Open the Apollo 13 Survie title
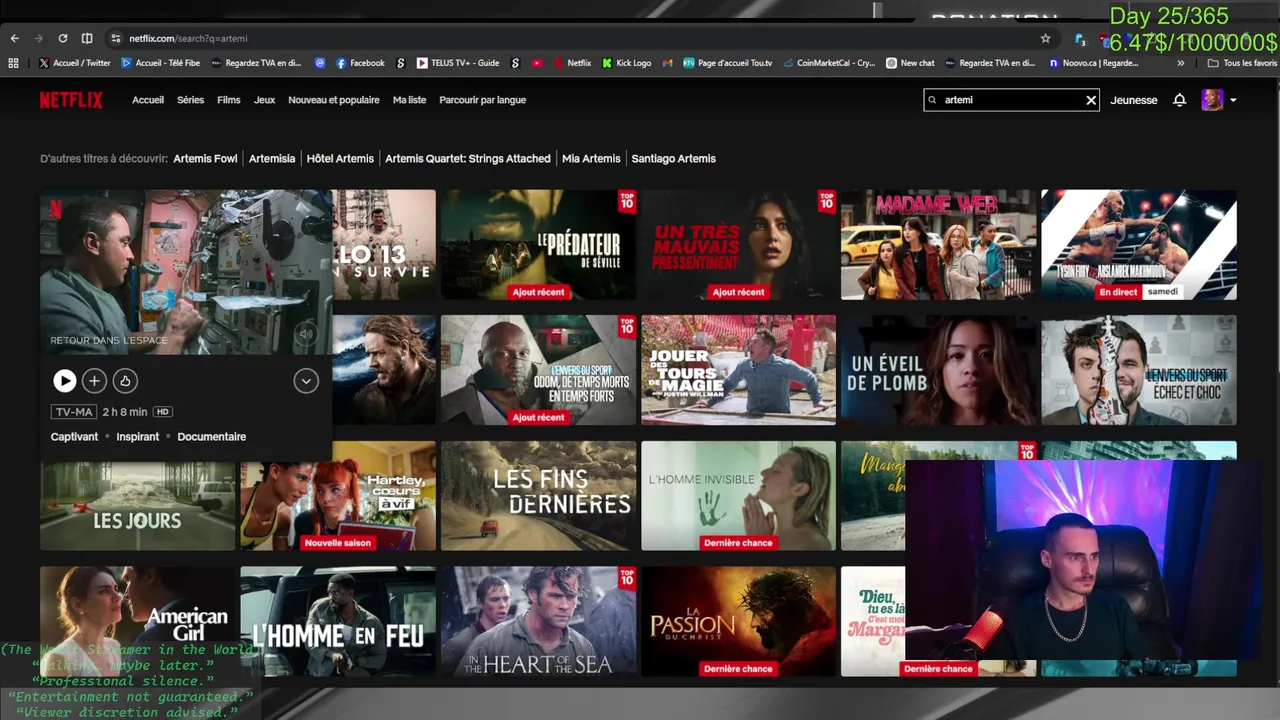Screen dimensions: 1280x720 [385, 245]
